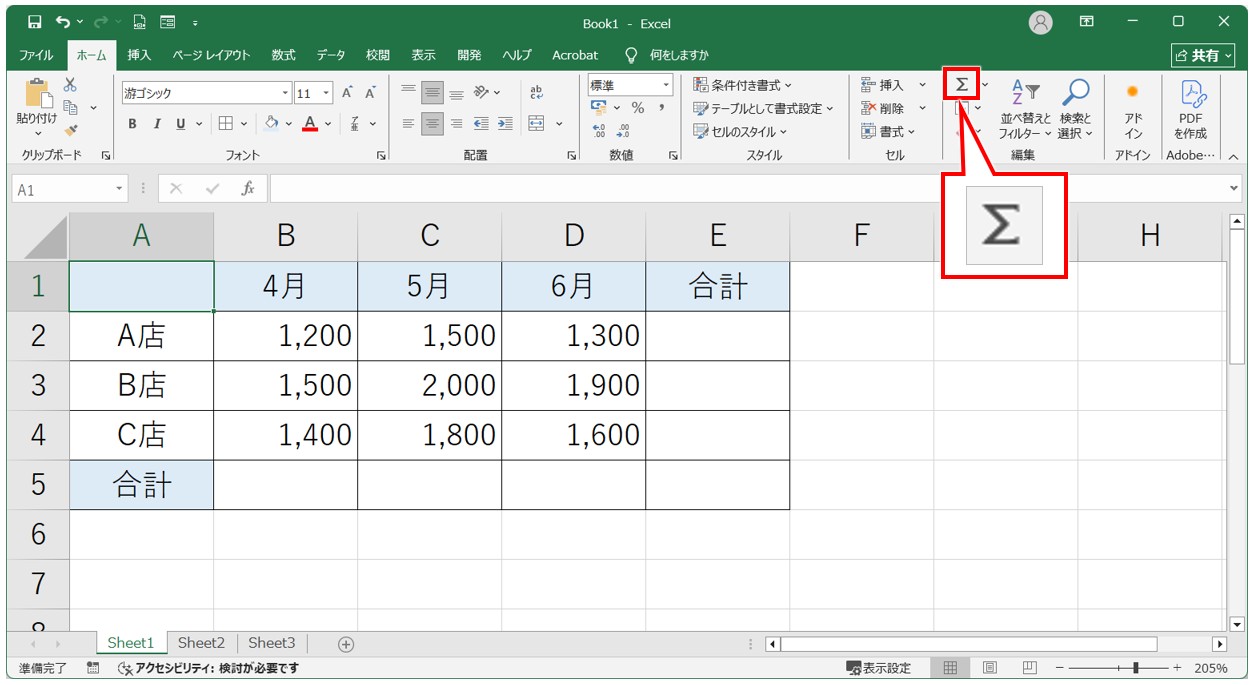Expand セルのスタイル cell styles menu

pos(740,131)
